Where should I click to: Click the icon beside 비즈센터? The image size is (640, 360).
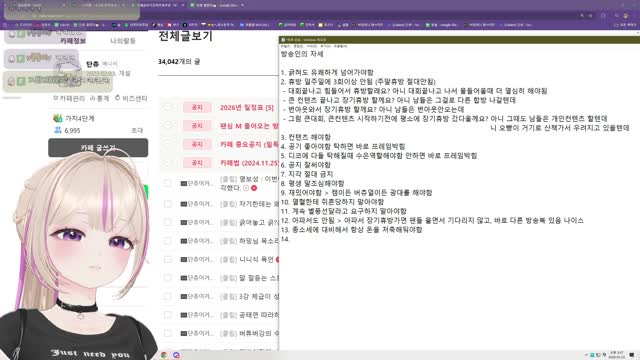118,98
